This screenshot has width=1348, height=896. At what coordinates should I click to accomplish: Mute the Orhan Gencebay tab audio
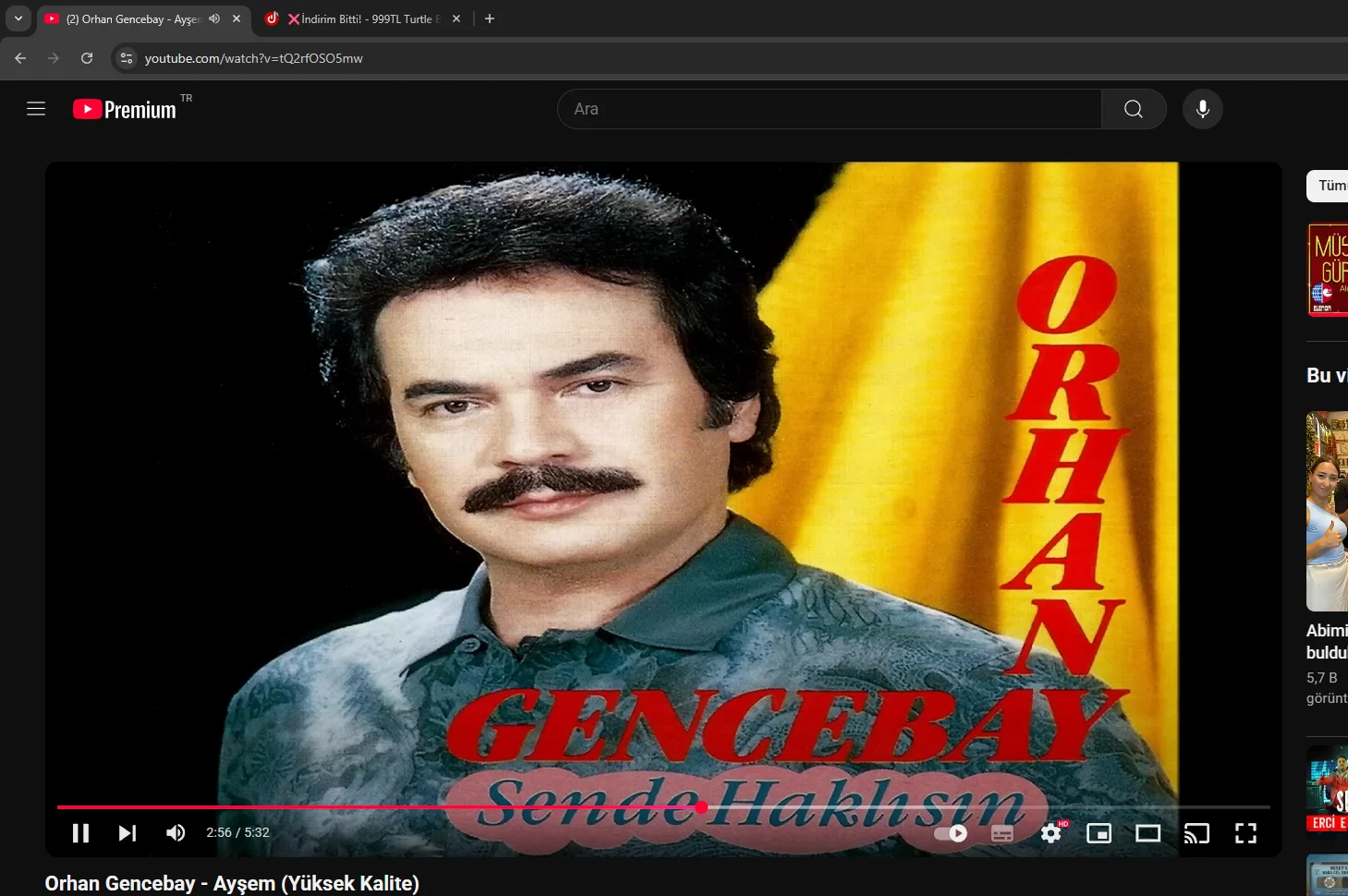point(214,18)
